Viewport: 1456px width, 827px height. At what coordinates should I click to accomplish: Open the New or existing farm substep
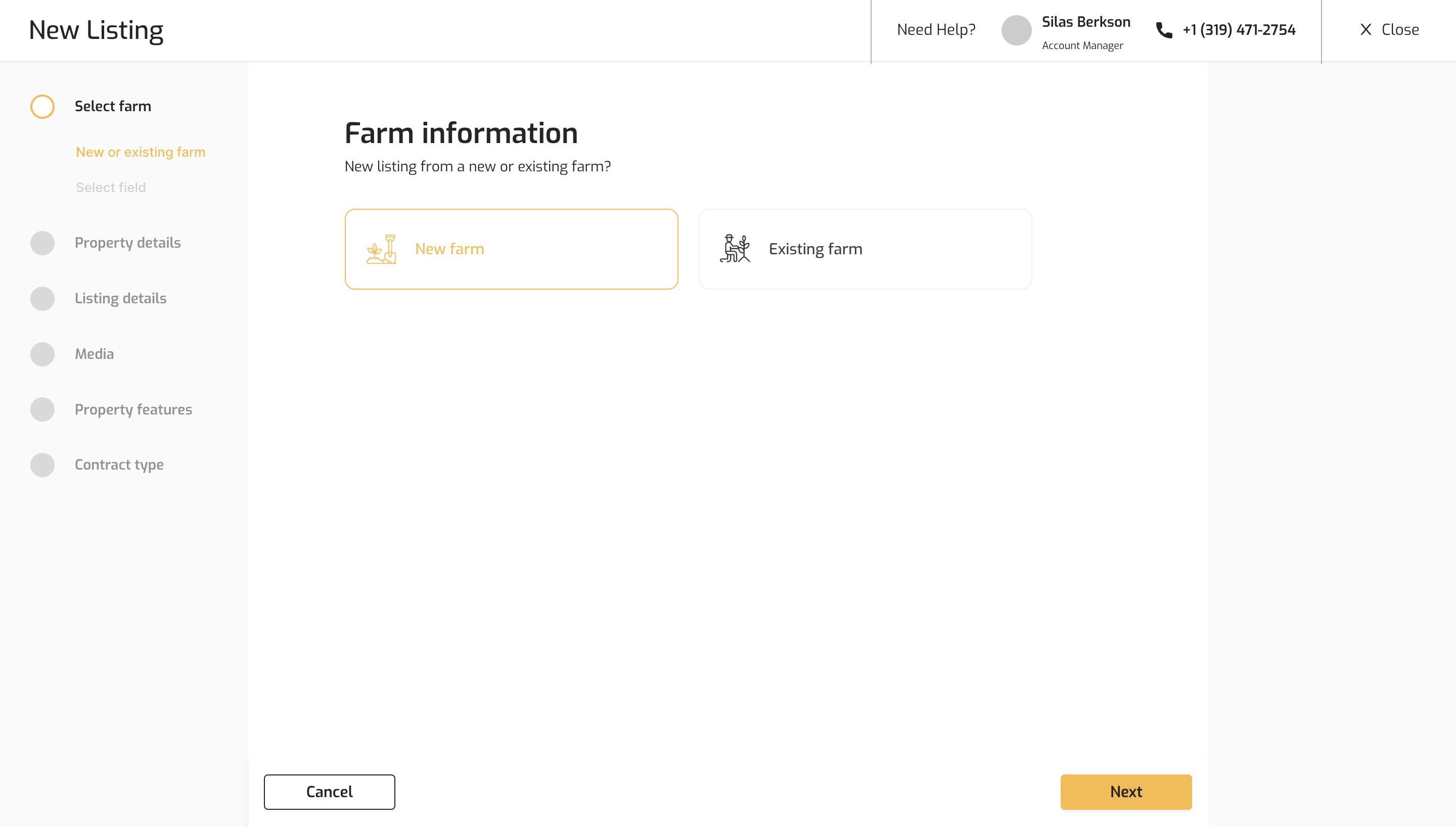(x=140, y=152)
